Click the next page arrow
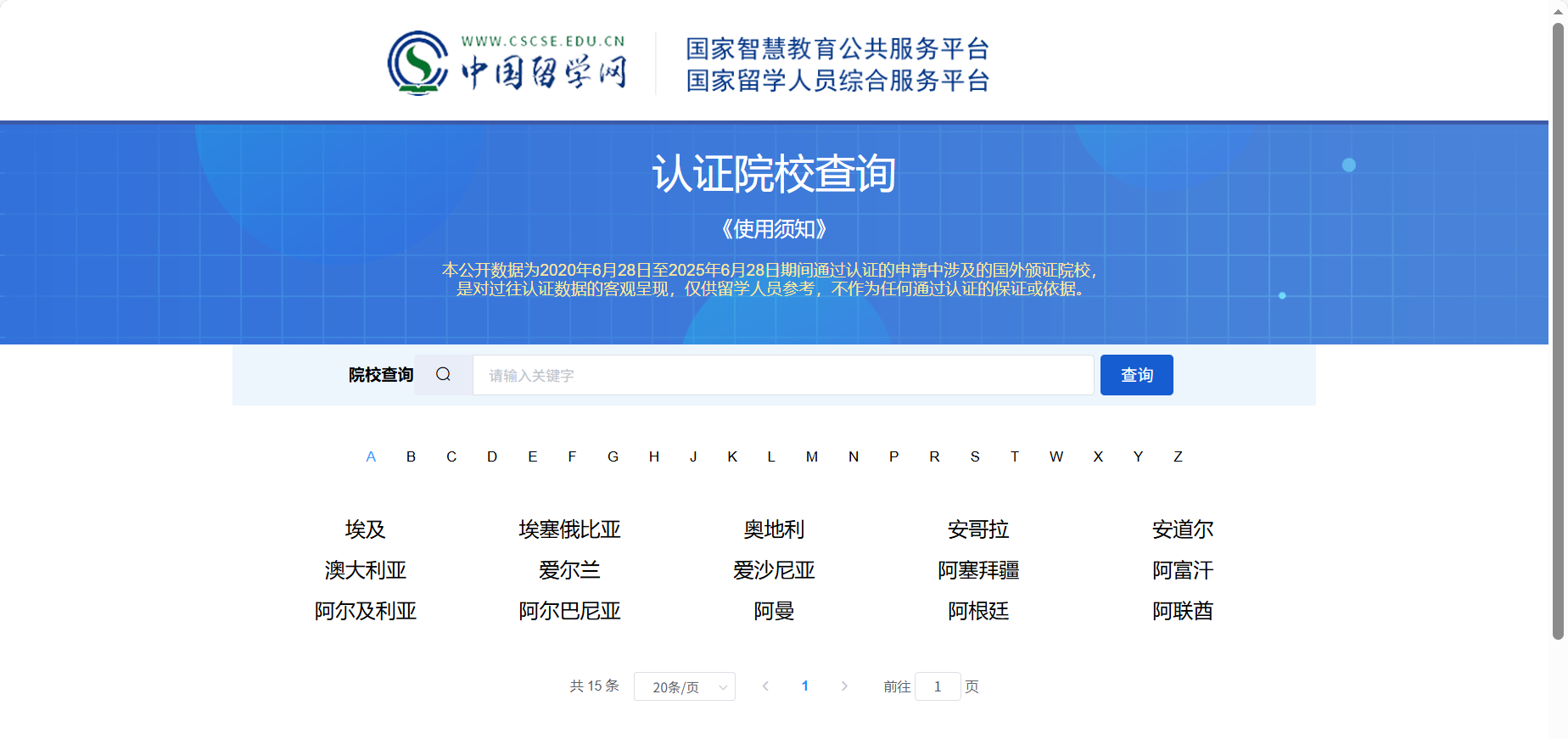Image resolution: width=1568 pixels, height=739 pixels. coord(844,686)
